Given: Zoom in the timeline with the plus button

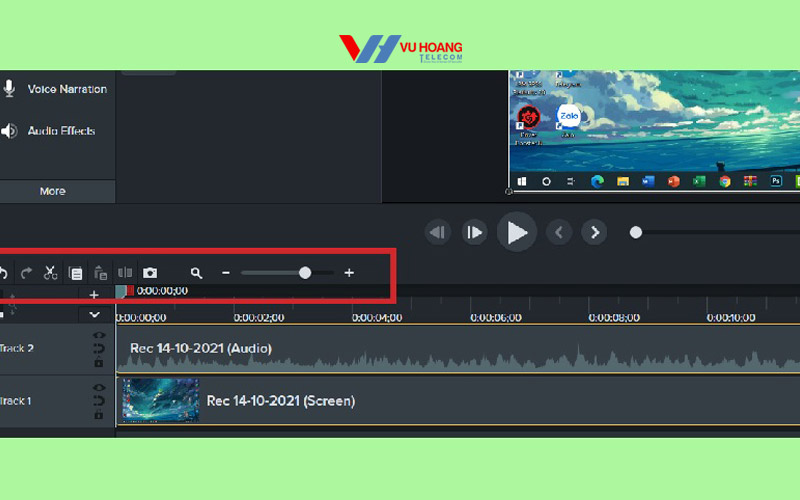Looking at the screenshot, I should 349,273.
